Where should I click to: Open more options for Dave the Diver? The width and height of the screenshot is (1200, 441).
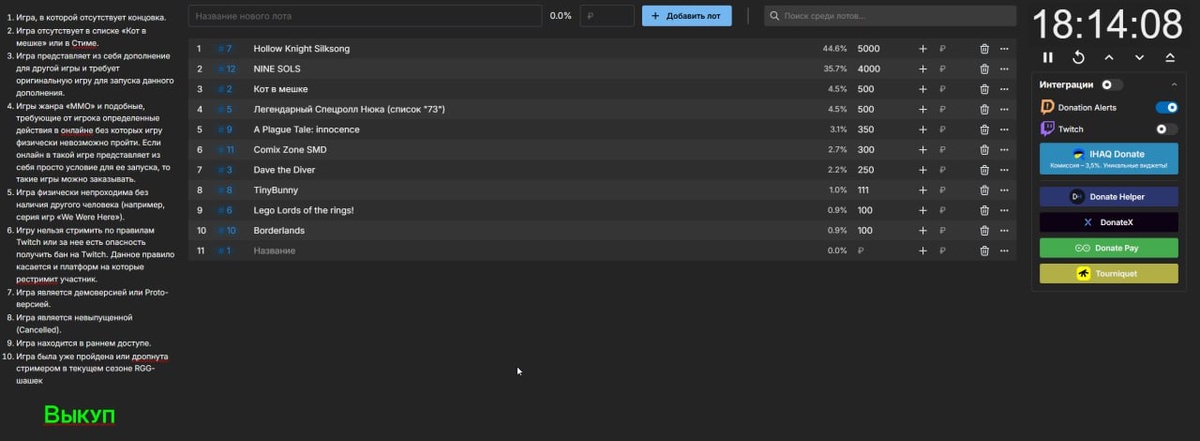point(1004,170)
